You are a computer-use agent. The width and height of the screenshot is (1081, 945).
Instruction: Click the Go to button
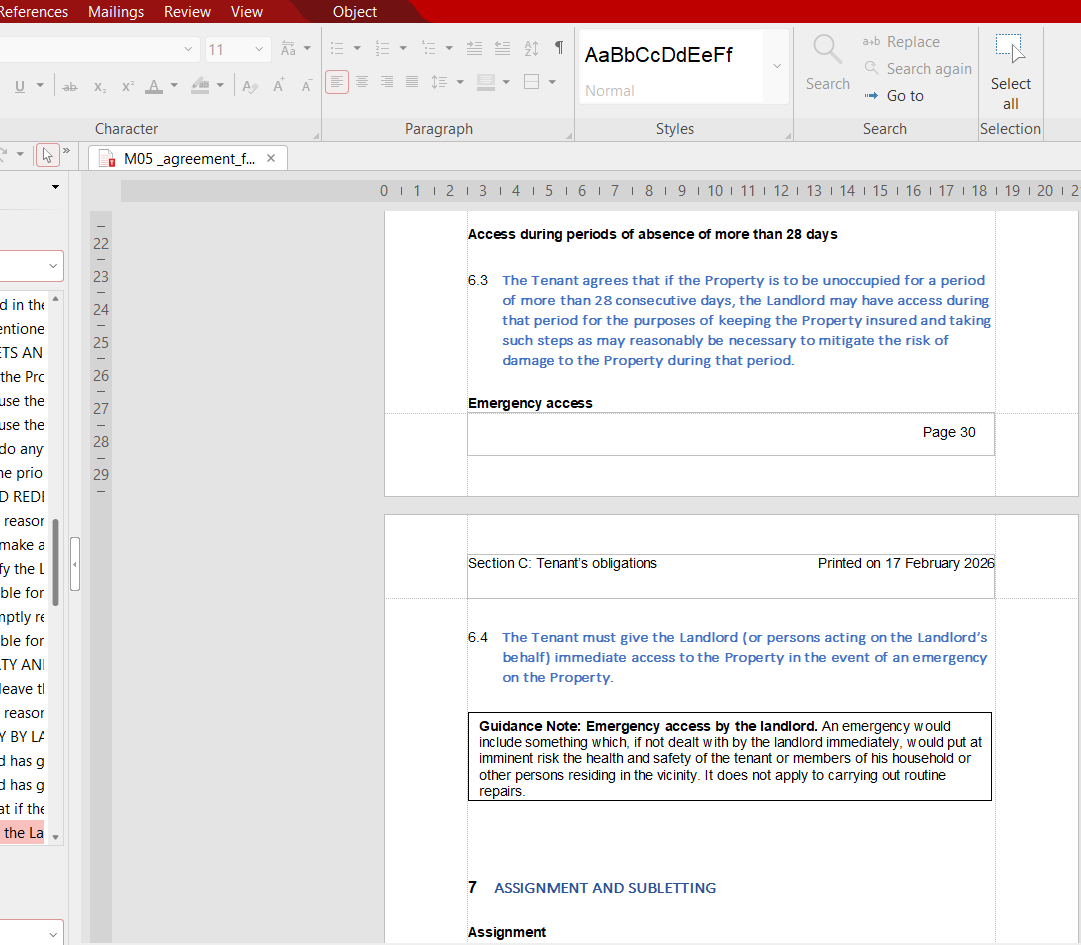pos(905,96)
